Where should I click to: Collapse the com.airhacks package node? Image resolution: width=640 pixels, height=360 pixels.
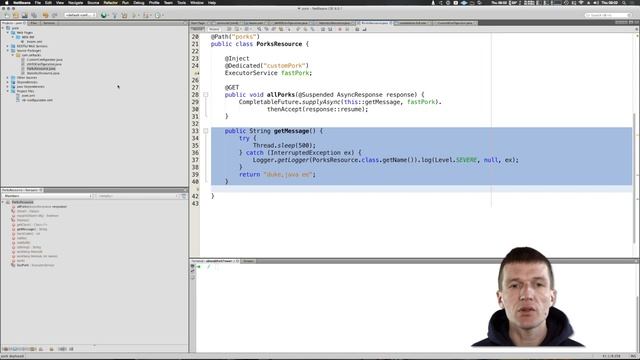tap(13, 55)
